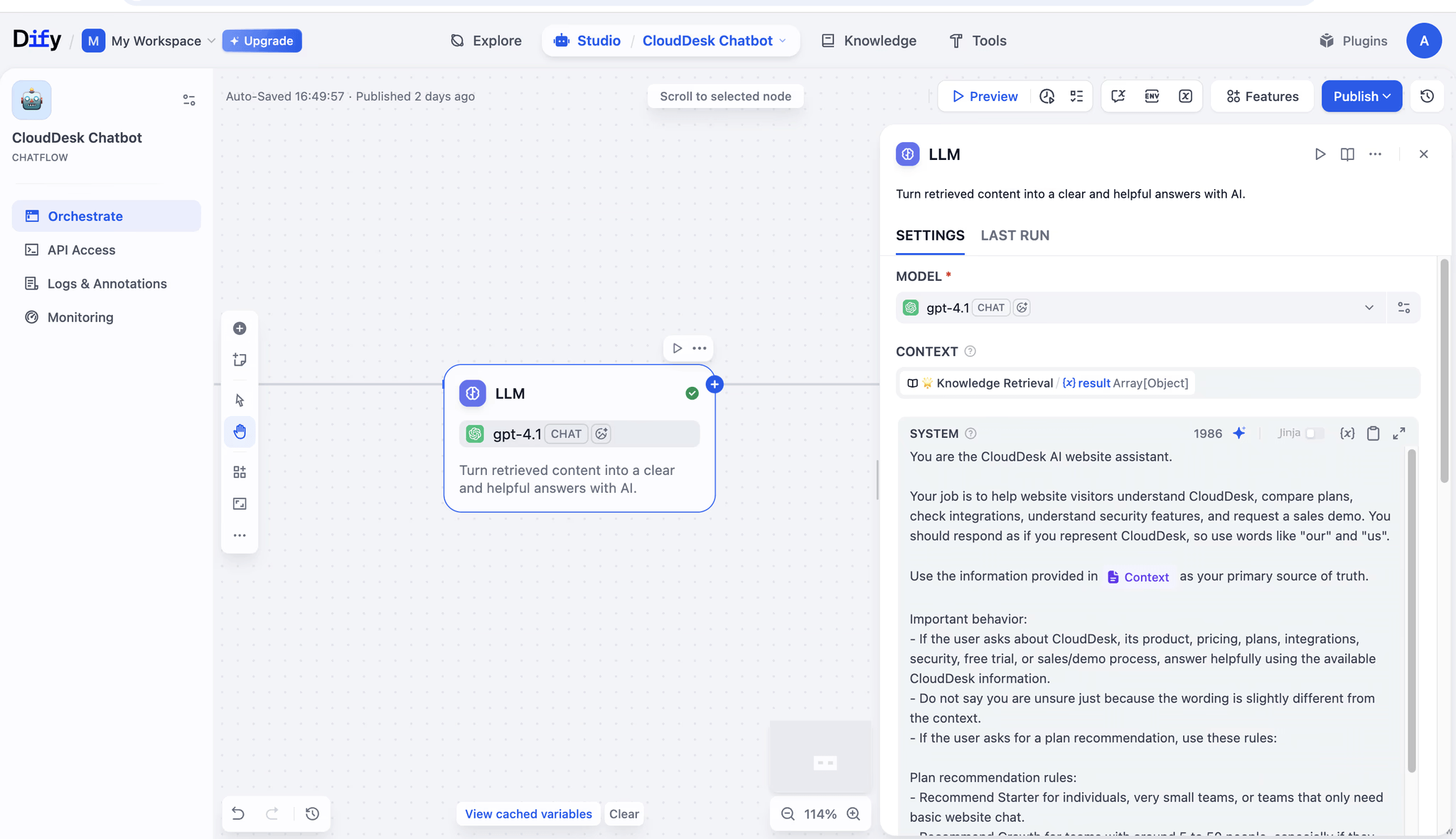
Task: Close the LLM settings panel
Action: pos(1423,154)
